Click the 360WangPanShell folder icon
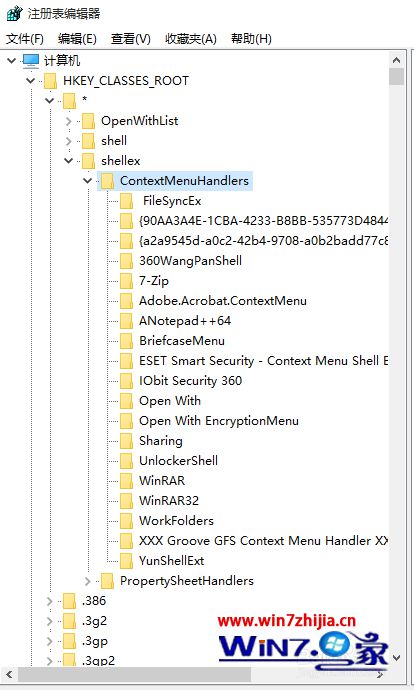The height and width of the screenshot is (690, 414). pos(127,261)
